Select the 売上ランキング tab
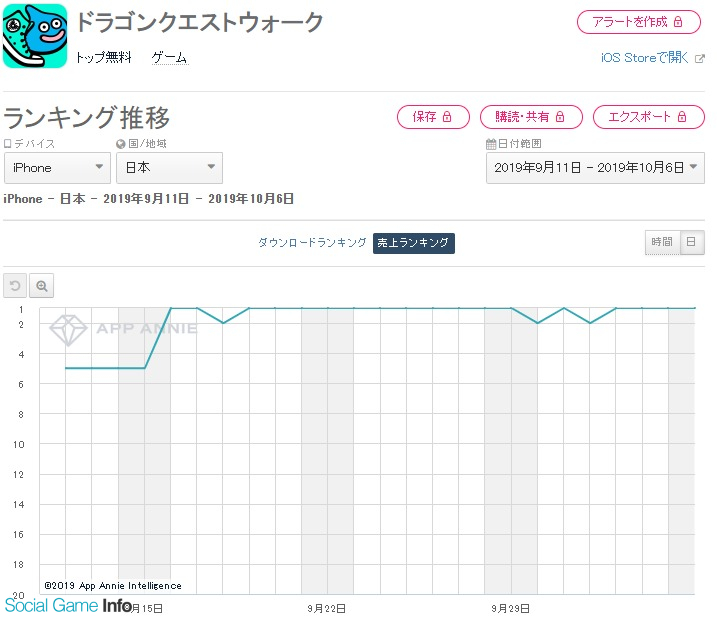 coord(414,243)
